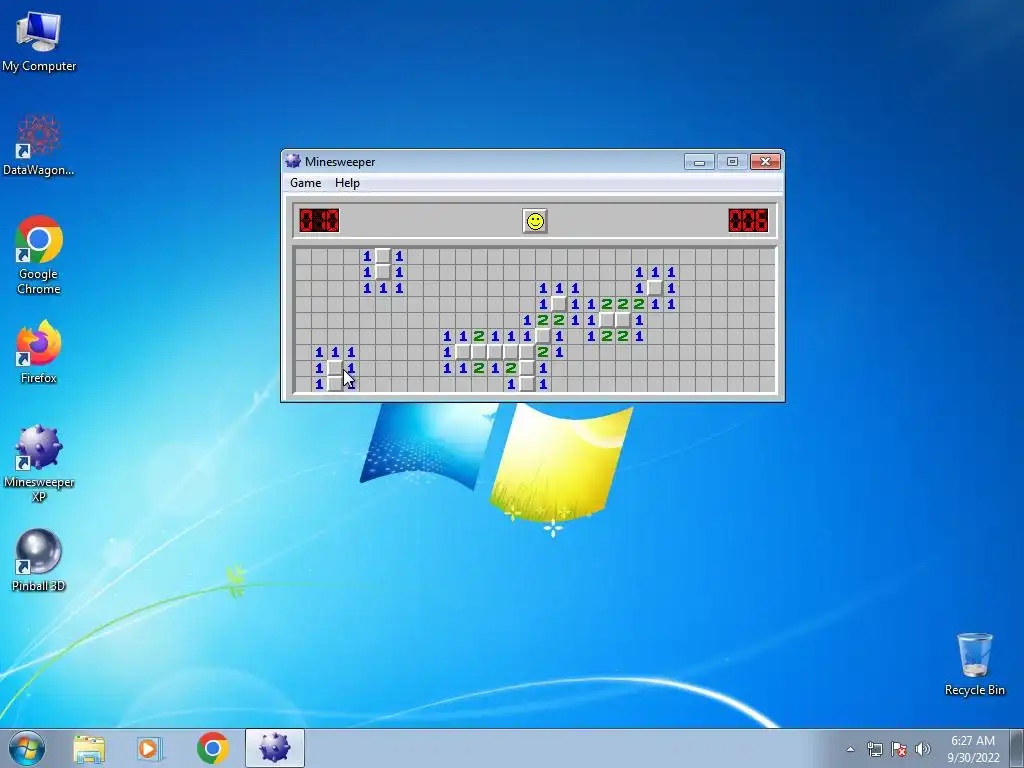1024x768 pixels.
Task: Click the network tray icon
Action: pos(874,749)
